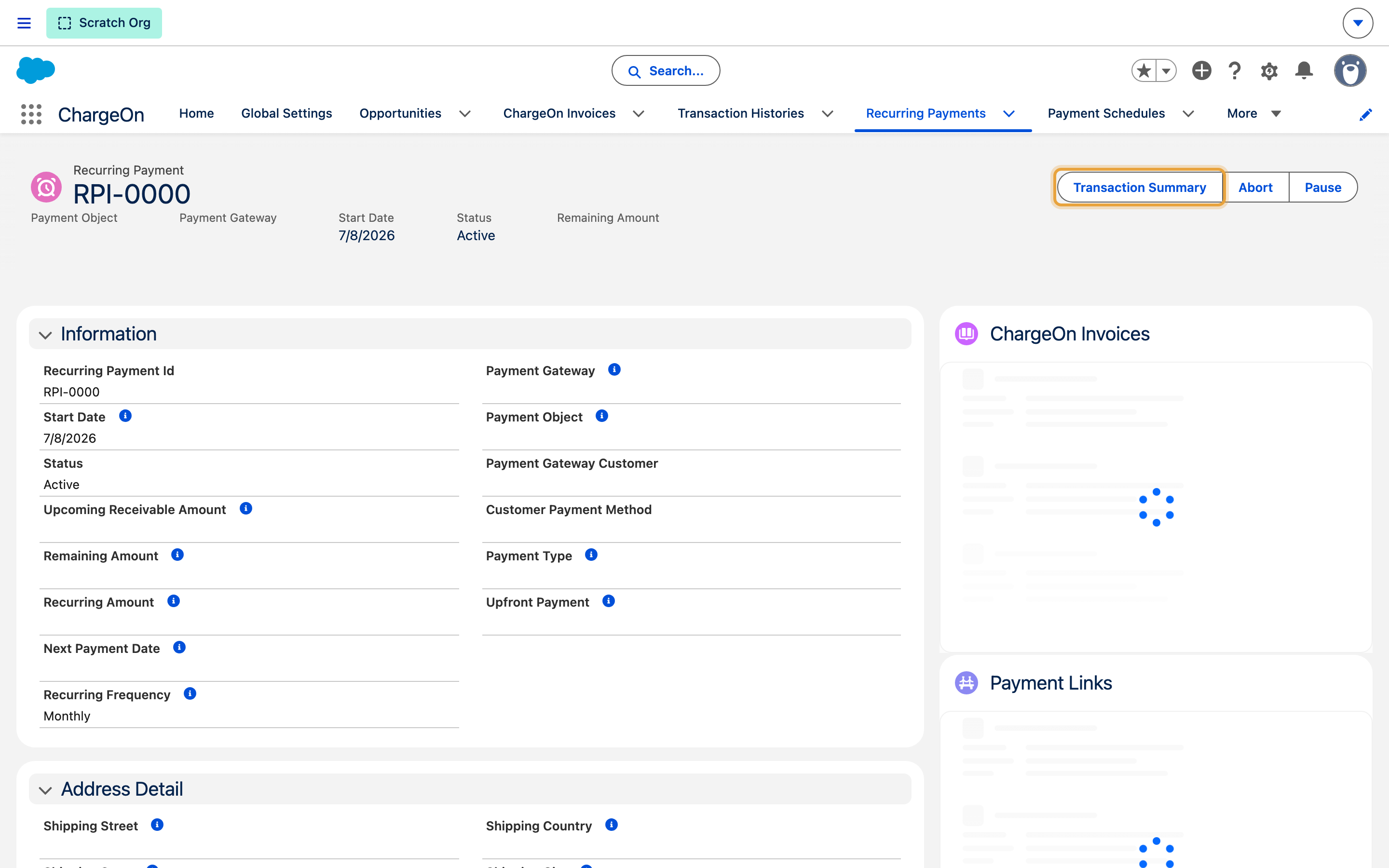Click the Payment Links card icon
The height and width of the screenshot is (868, 1389).
point(966,682)
